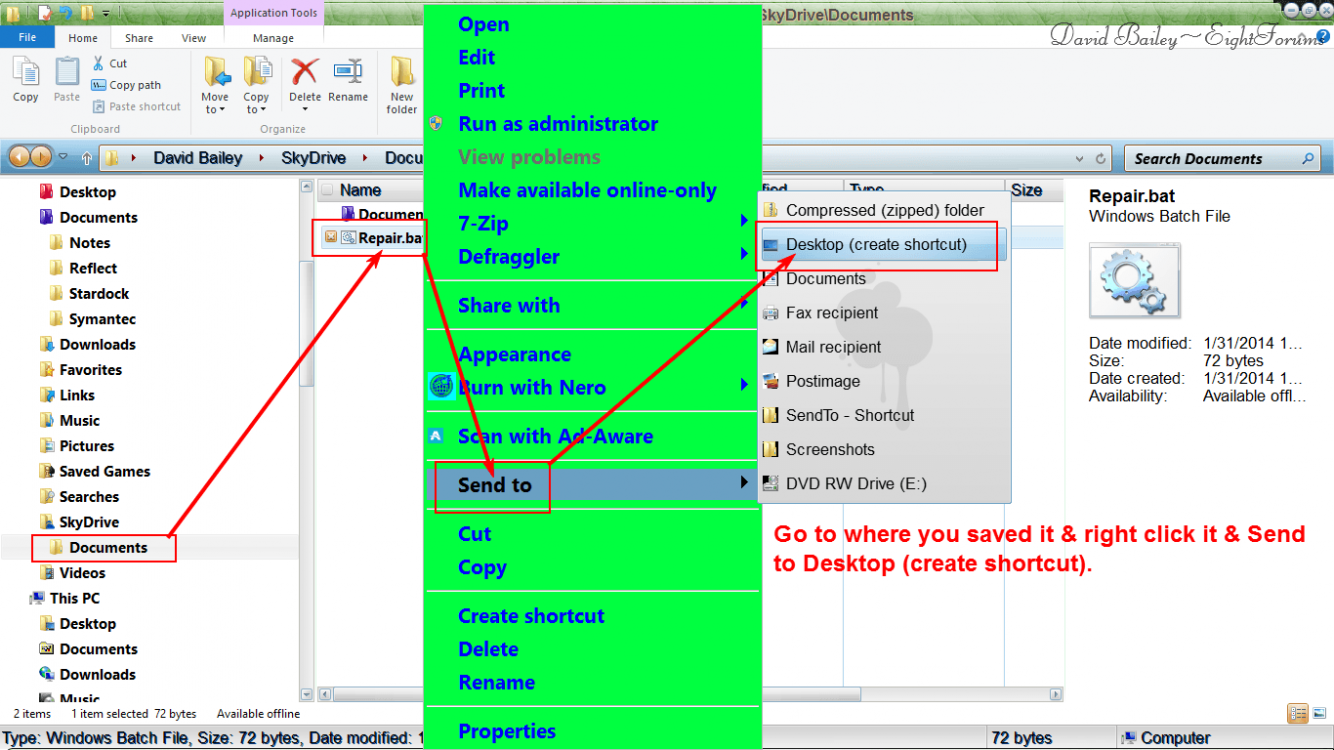Screen dimensions: 1334x750
Task: Switch to details view using status bar icon
Action: (1298, 713)
